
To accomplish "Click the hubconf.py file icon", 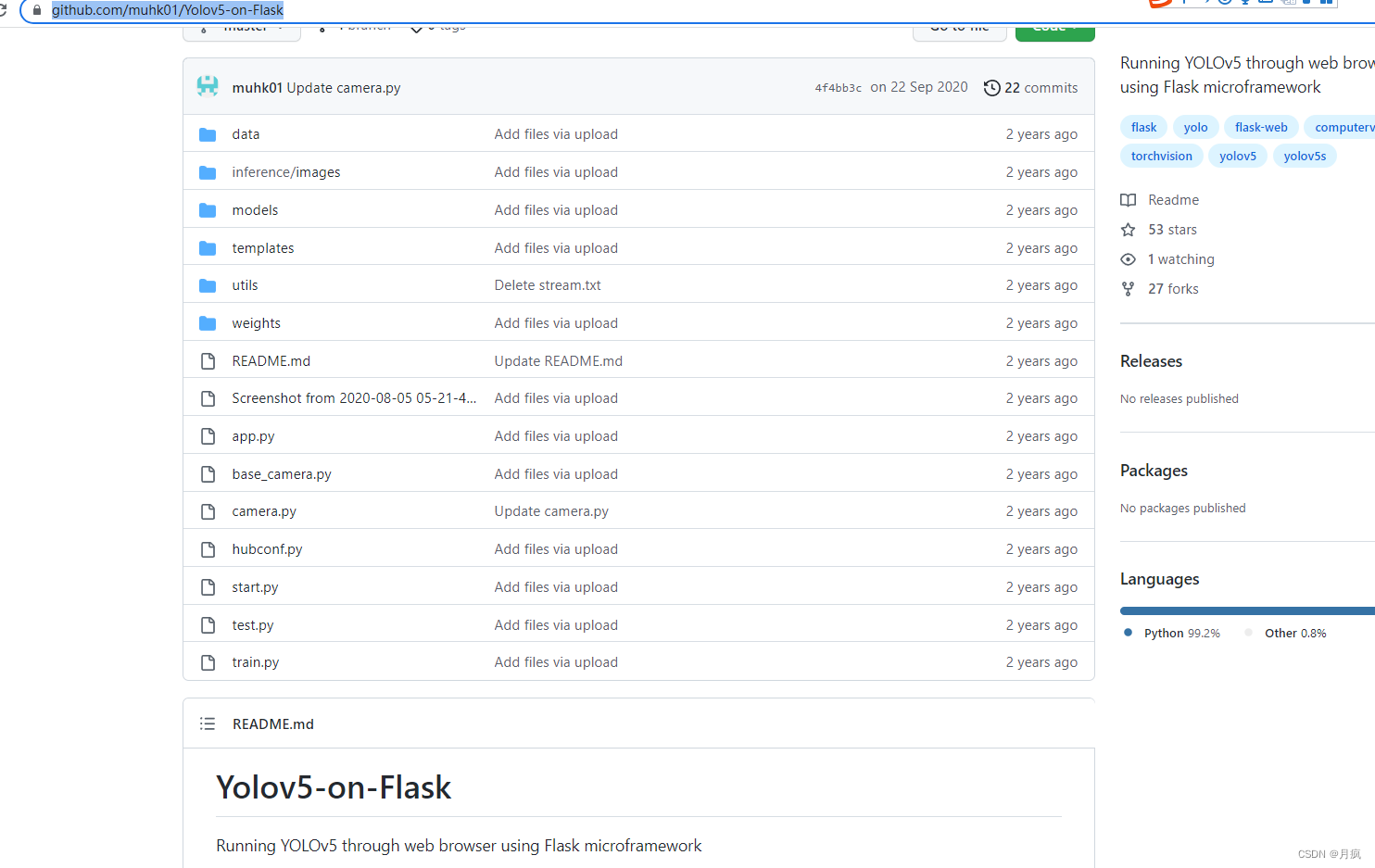I will (x=208, y=549).
